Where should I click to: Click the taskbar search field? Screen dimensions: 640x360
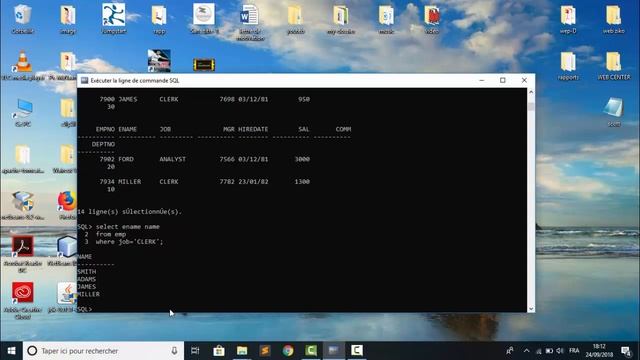click(103, 351)
